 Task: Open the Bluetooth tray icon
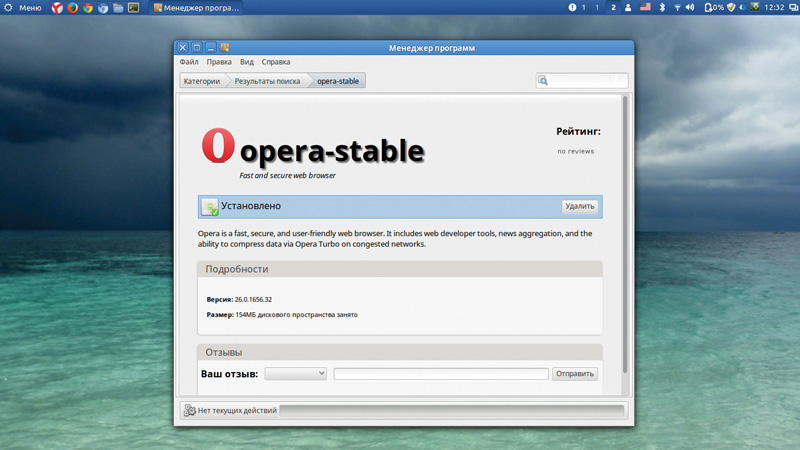pyautogui.click(x=662, y=8)
